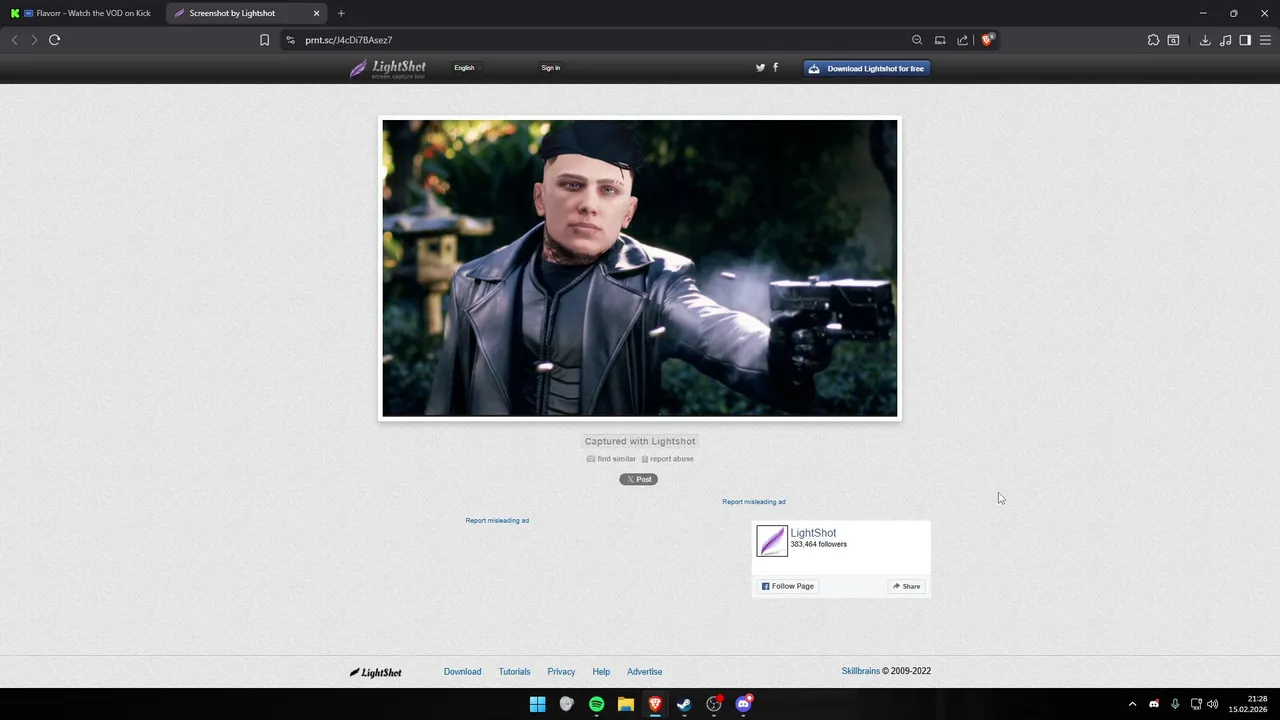Open the downloads icon in the toolbar
1280x720 pixels.
1205,40
